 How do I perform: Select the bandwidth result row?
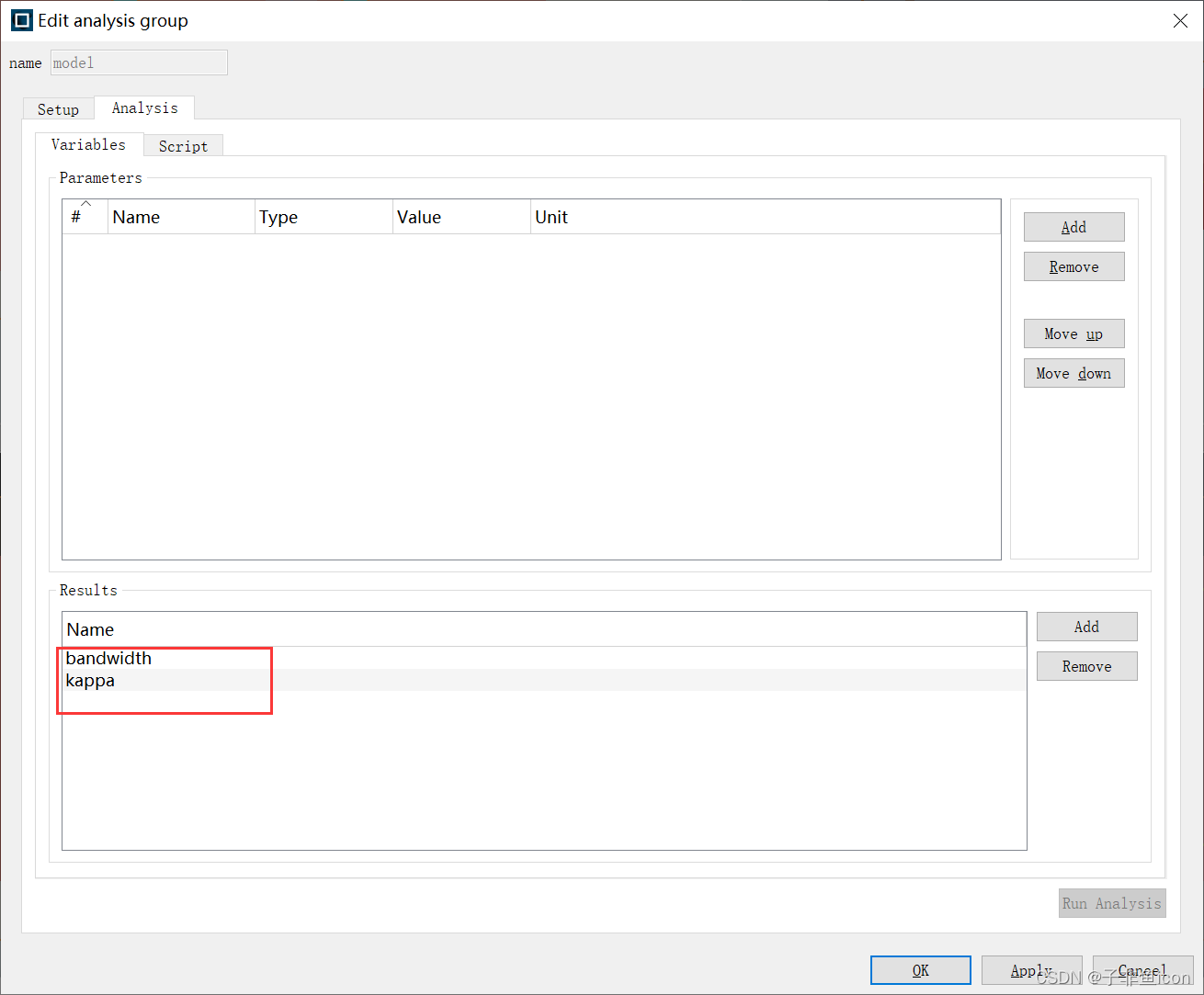pos(544,658)
